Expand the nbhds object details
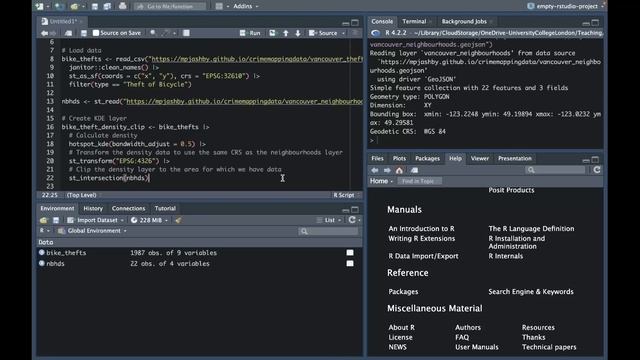The height and width of the screenshot is (360, 640). pyautogui.click(x=42, y=263)
